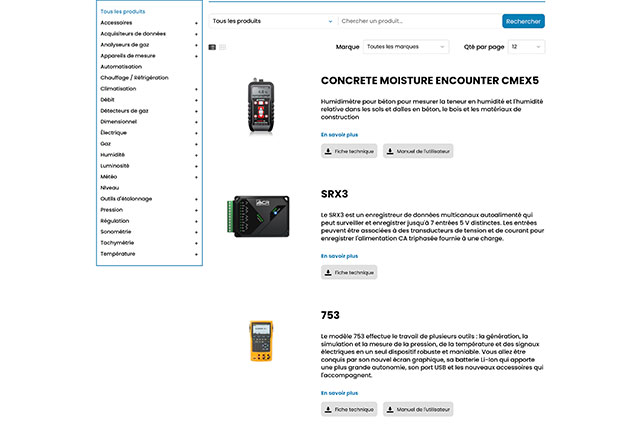Expand the Acquisiteurs de données plus icon

coord(196,34)
